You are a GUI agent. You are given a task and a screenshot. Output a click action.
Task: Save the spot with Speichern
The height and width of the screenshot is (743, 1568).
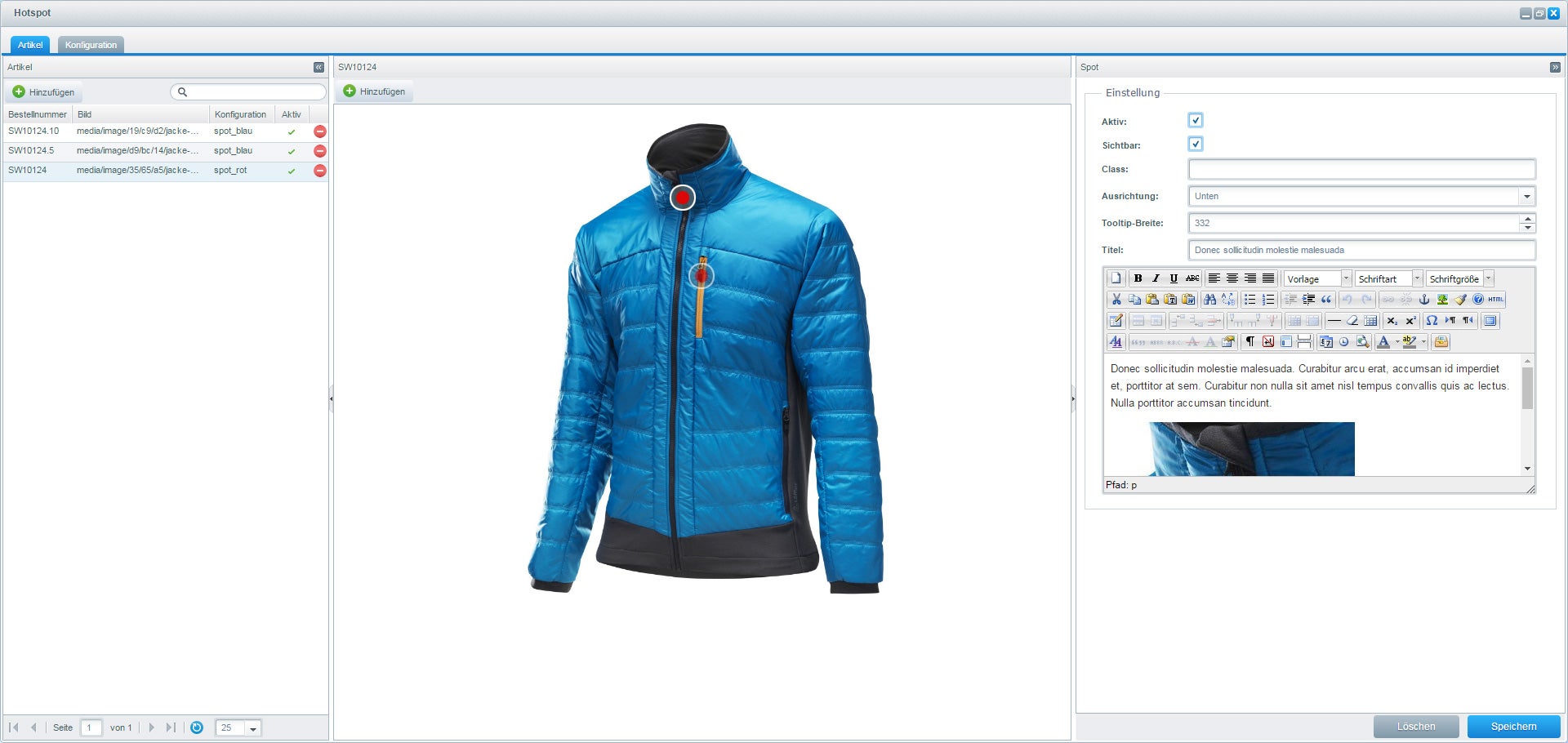click(x=1513, y=727)
